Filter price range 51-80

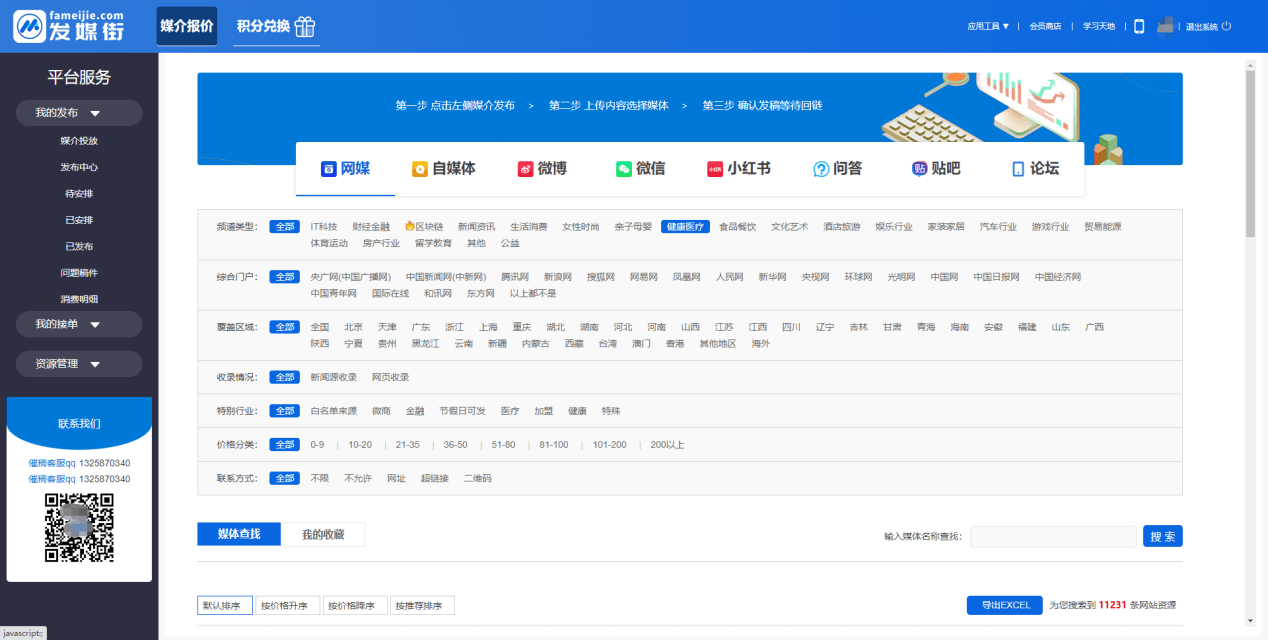click(504, 444)
